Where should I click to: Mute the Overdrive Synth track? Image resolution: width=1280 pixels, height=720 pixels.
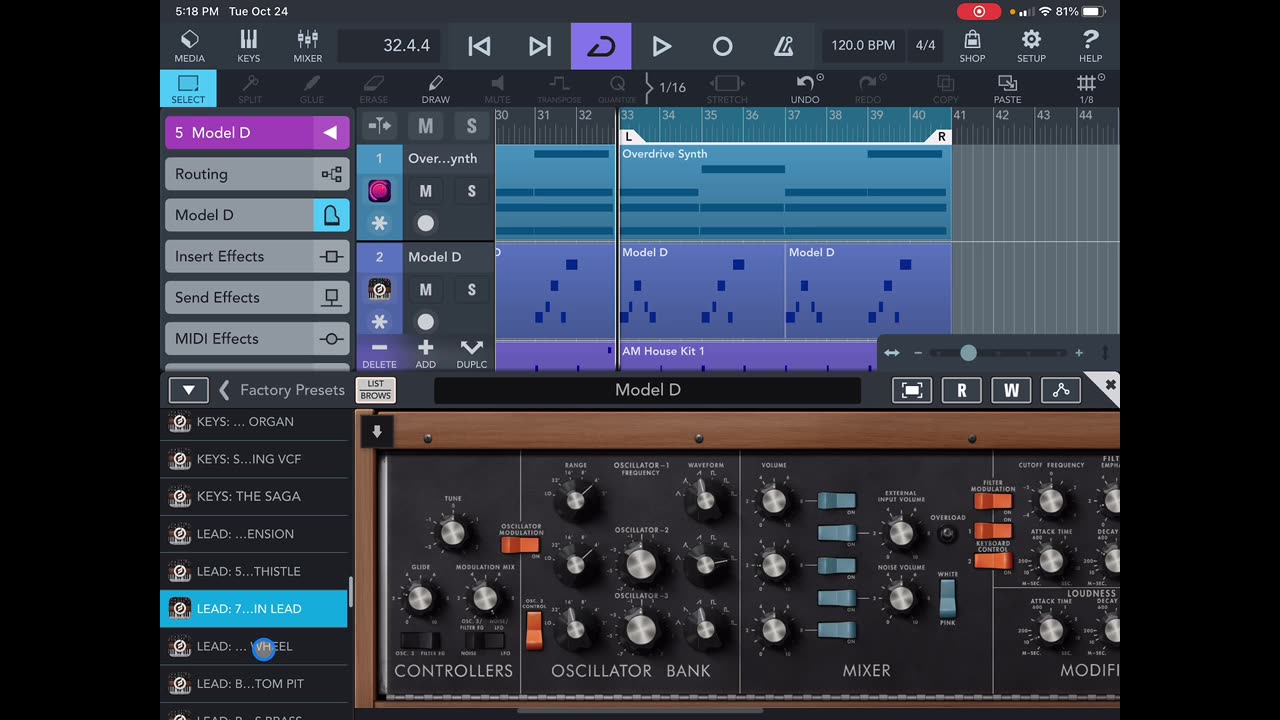426,191
